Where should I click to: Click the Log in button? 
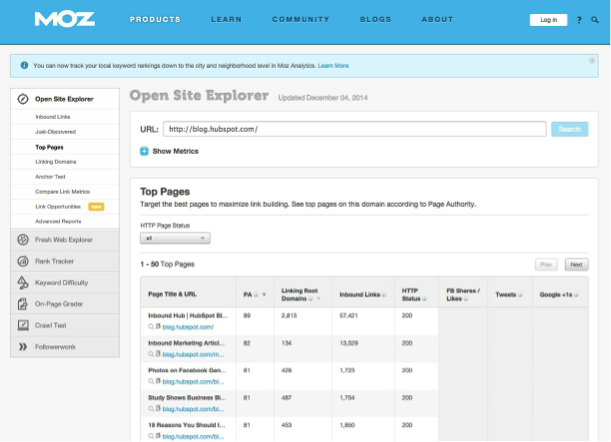[x=548, y=20]
